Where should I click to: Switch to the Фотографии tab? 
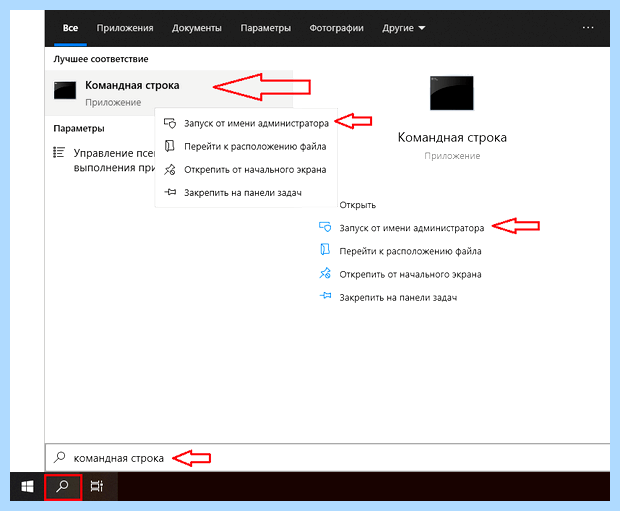tap(336, 28)
